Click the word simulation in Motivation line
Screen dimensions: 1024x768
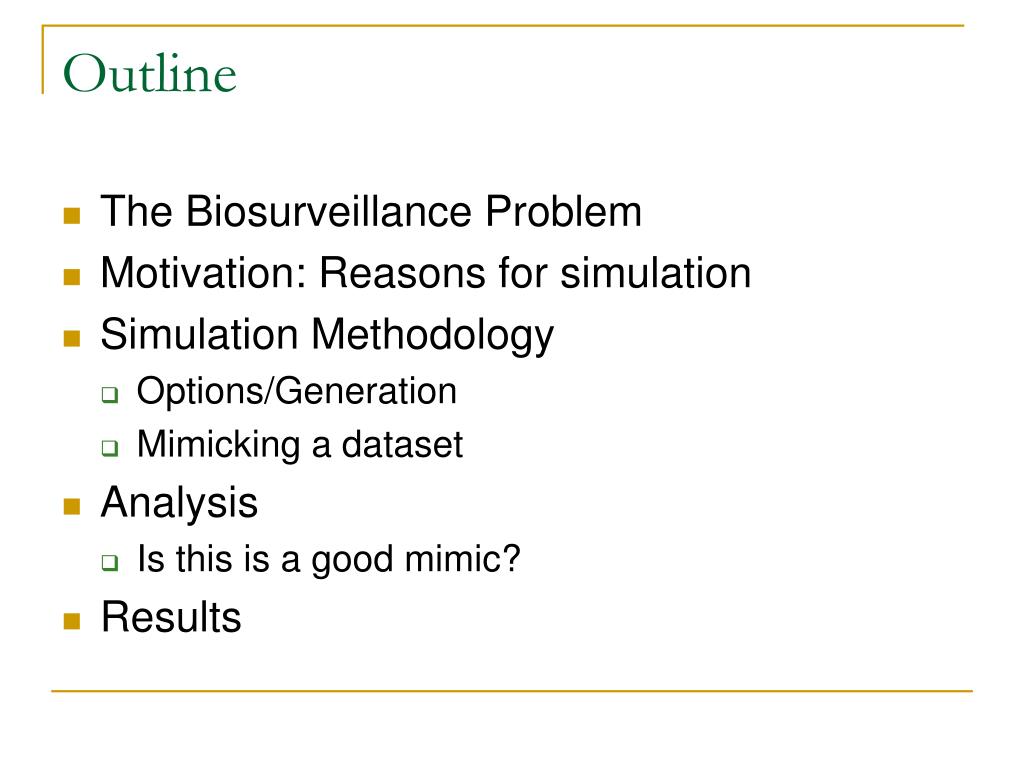[x=656, y=272]
